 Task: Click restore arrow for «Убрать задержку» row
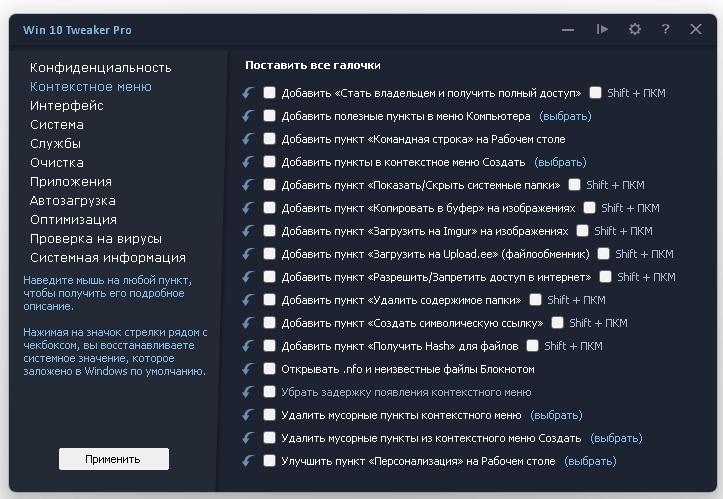click(248, 392)
